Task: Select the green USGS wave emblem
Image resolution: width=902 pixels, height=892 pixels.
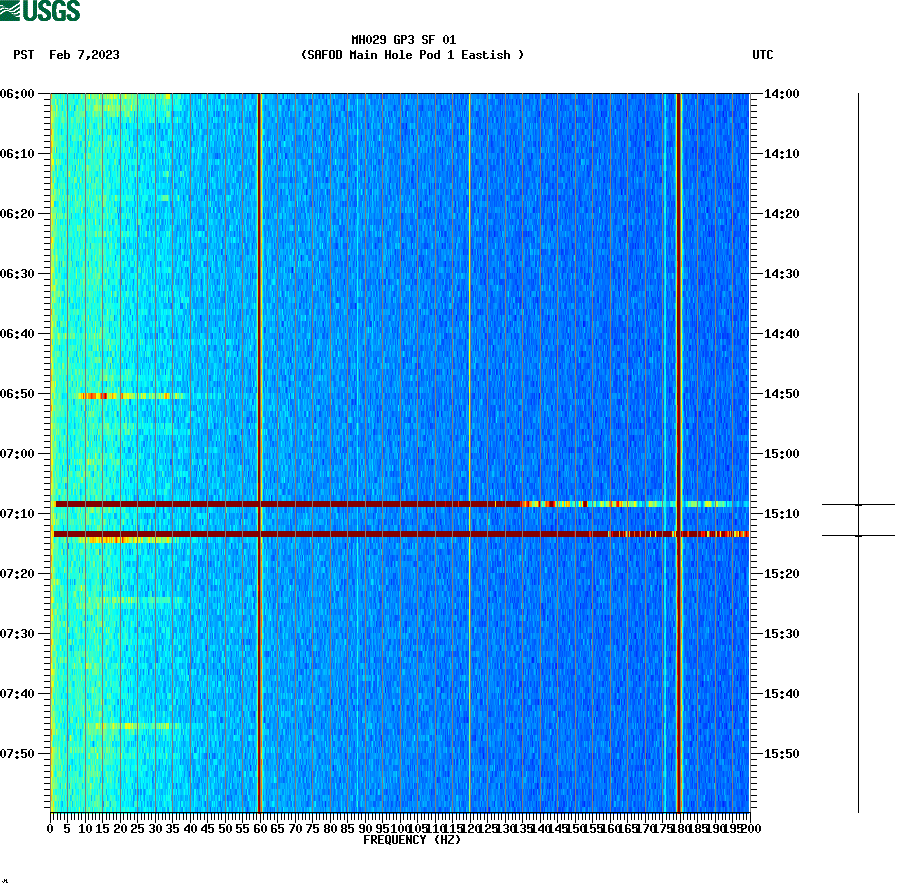Action: point(10,10)
